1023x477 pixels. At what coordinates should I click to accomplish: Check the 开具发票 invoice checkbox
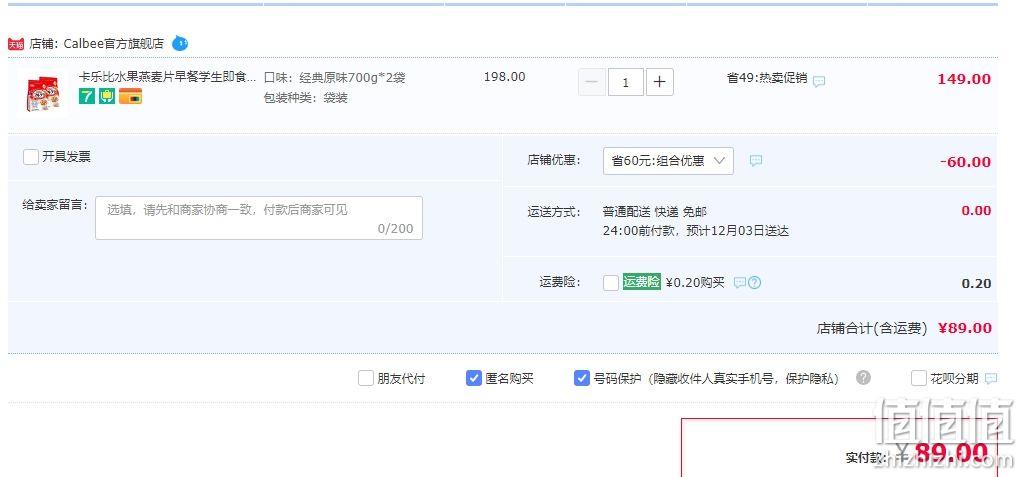[31, 157]
